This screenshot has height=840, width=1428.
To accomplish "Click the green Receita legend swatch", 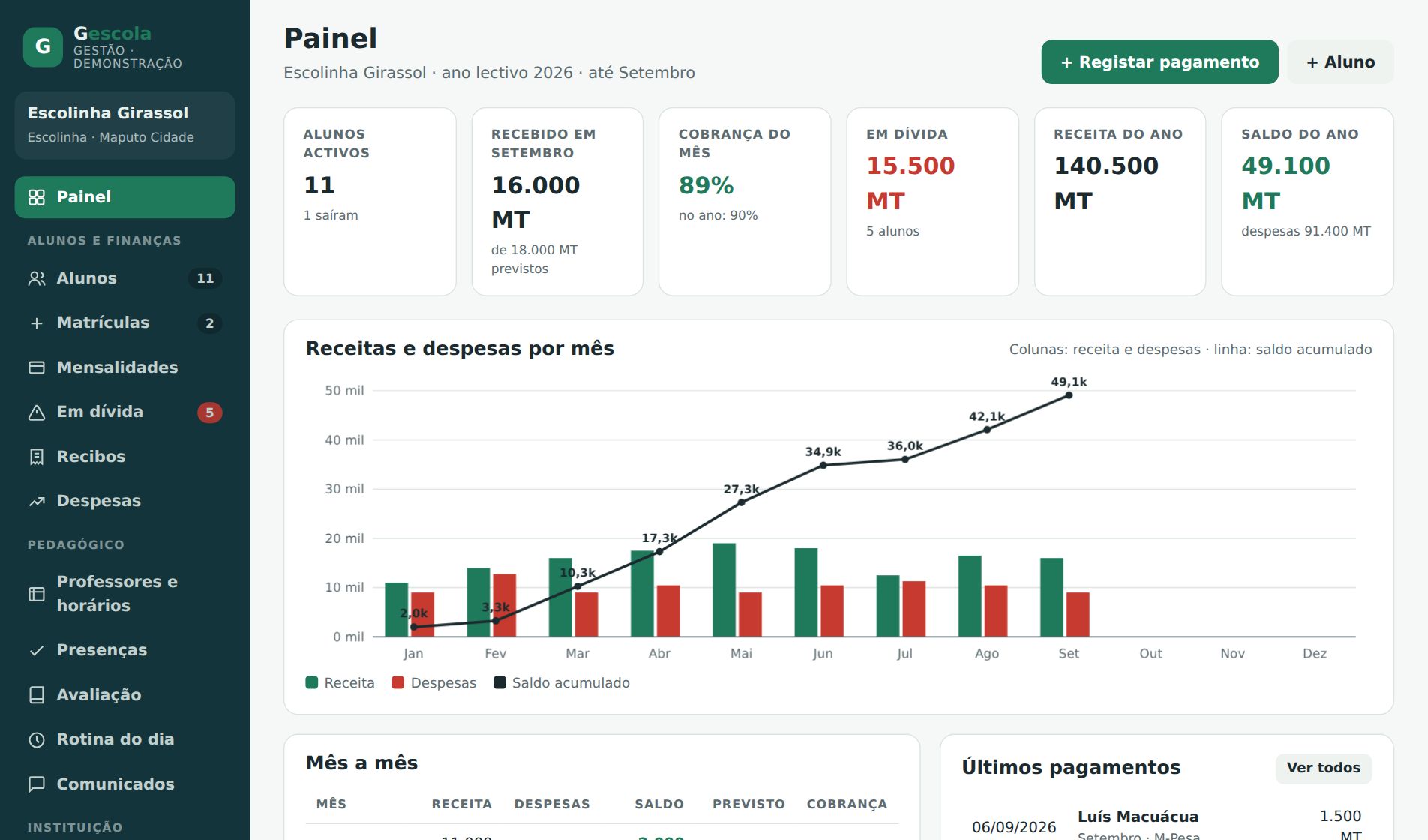I will click(312, 682).
